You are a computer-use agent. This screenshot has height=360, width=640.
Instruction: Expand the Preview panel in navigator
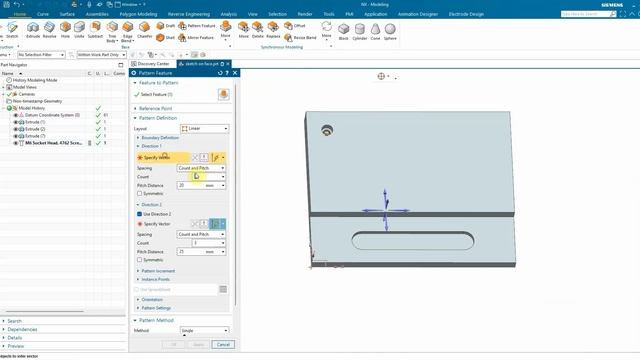point(16,346)
